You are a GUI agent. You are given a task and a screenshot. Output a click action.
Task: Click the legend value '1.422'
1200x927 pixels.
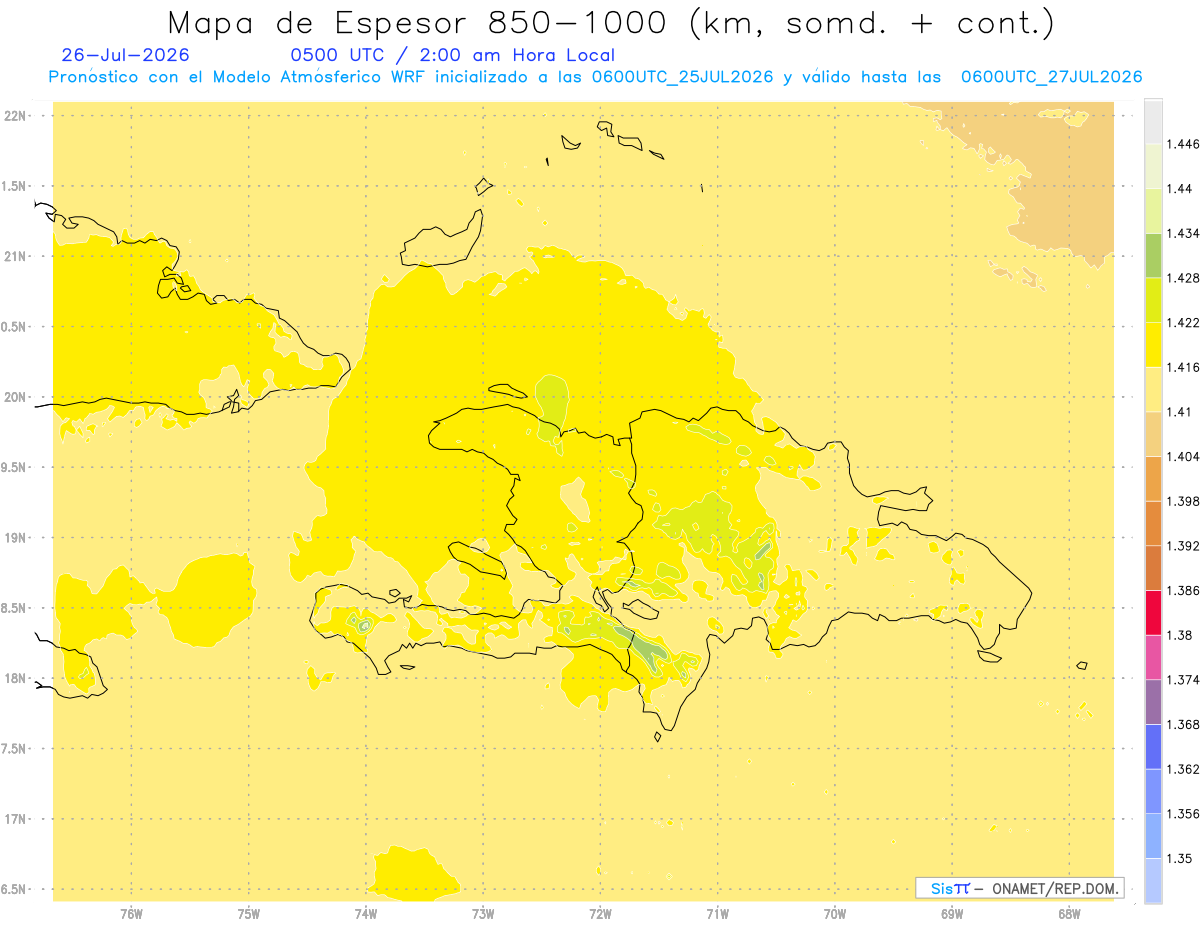[x=1183, y=322]
